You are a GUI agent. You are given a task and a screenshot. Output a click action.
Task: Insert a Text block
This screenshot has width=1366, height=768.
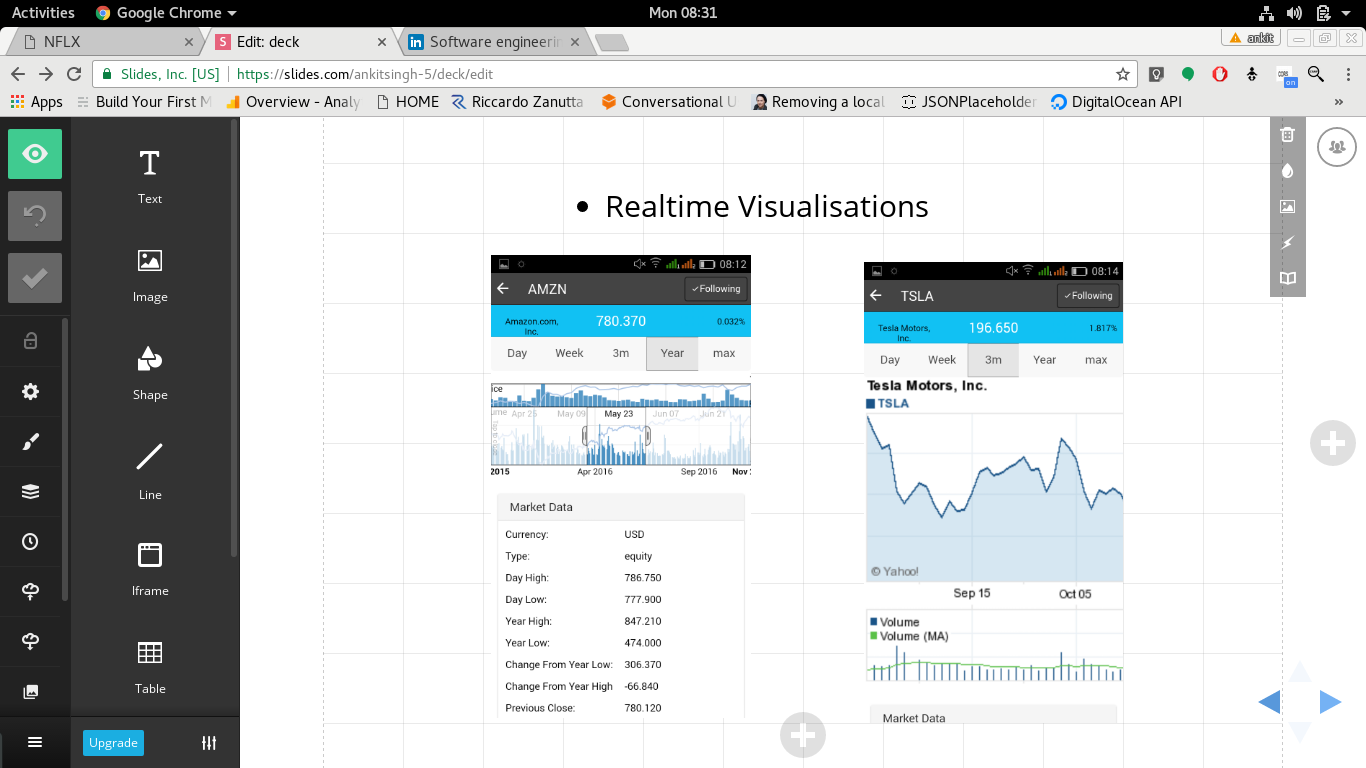pos(150,177)
